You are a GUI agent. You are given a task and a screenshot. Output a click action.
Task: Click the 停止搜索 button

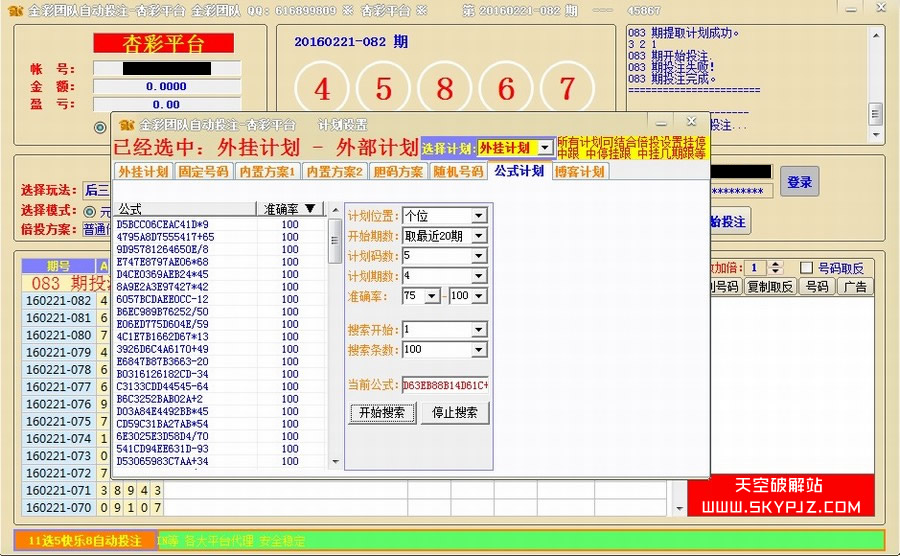pos(455,413)
